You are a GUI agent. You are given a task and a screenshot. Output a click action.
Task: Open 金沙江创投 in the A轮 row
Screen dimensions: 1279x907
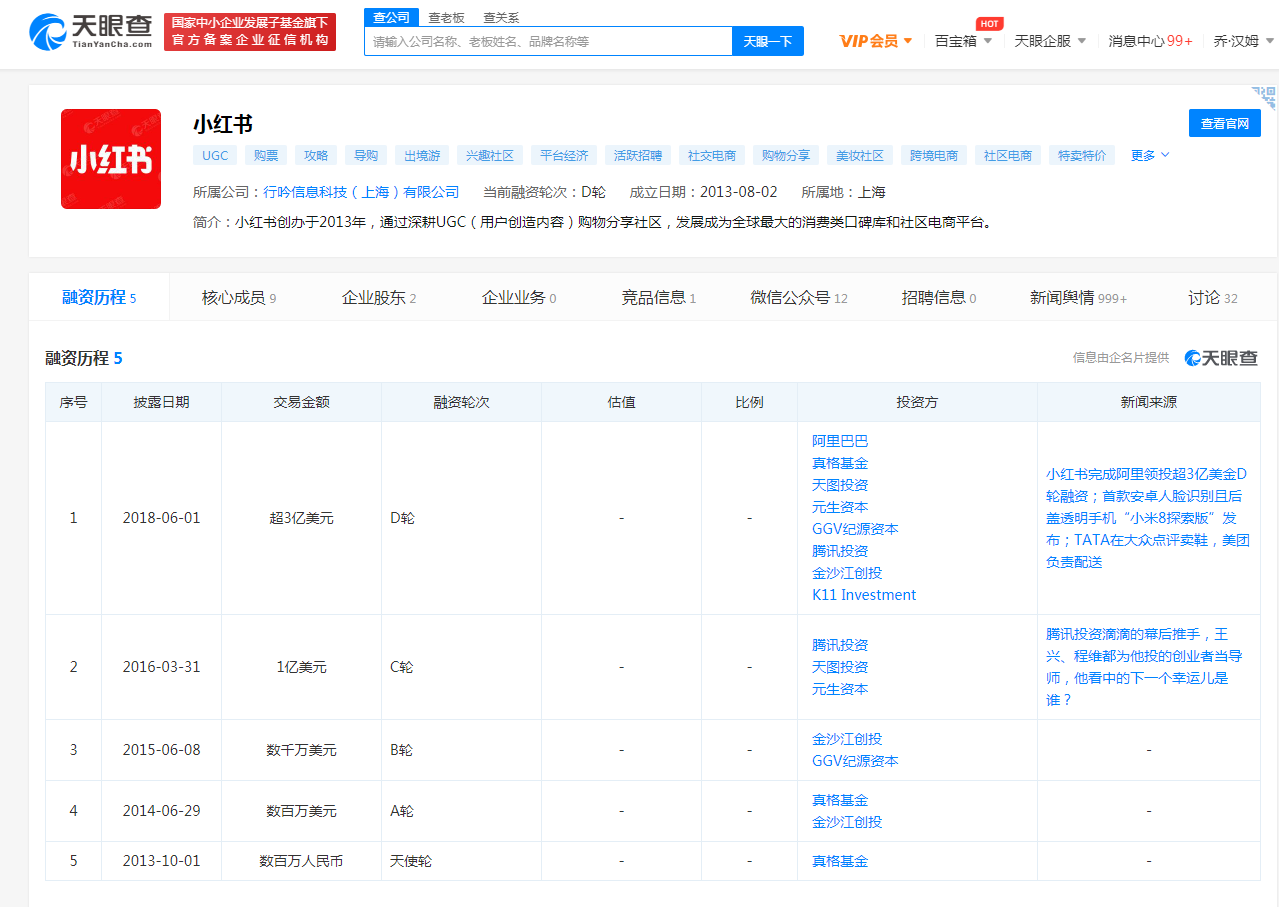847,822
